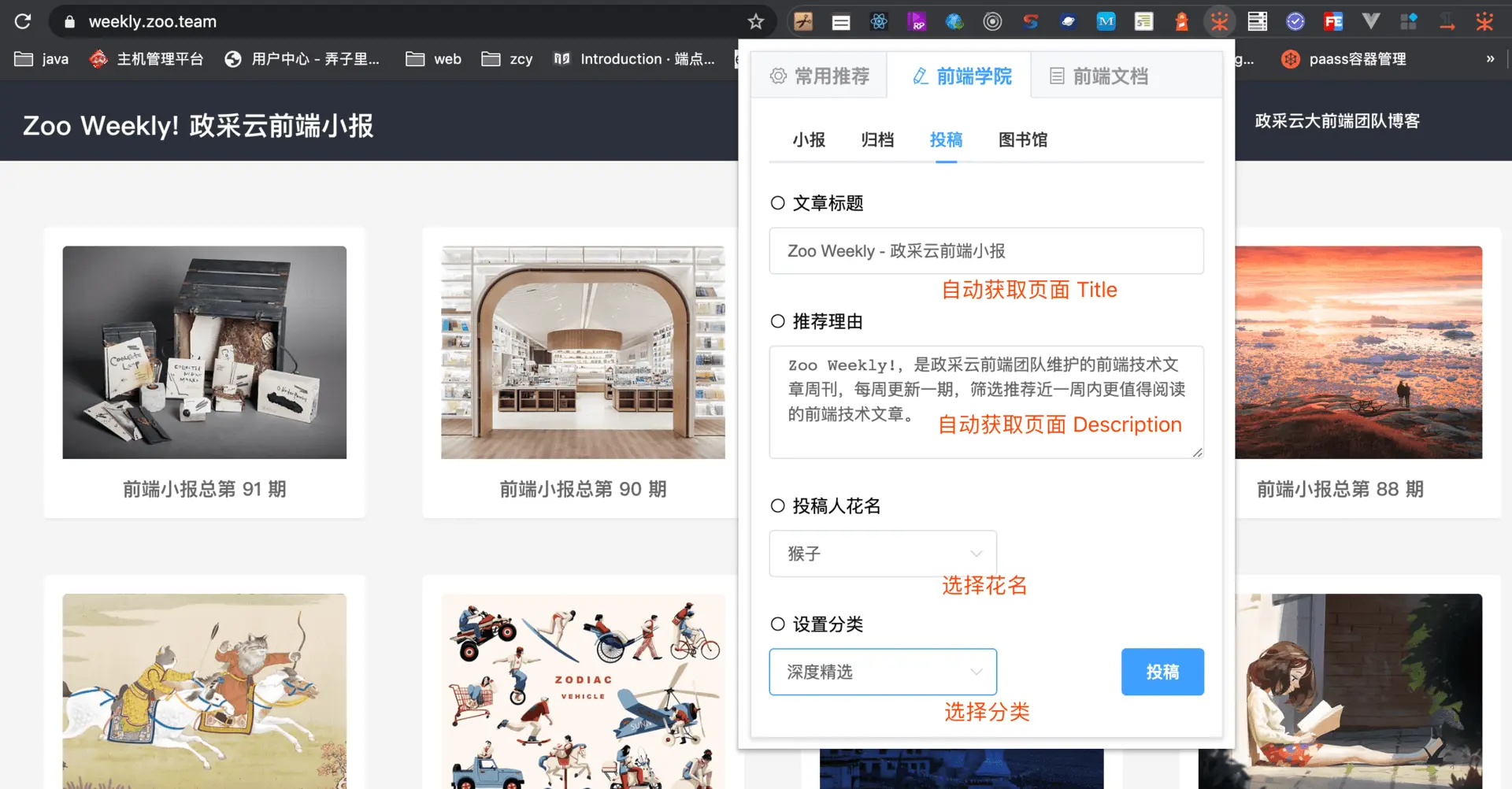Click the 投稿 submit button
The image size is (1512, 789).
[1162, 672]
